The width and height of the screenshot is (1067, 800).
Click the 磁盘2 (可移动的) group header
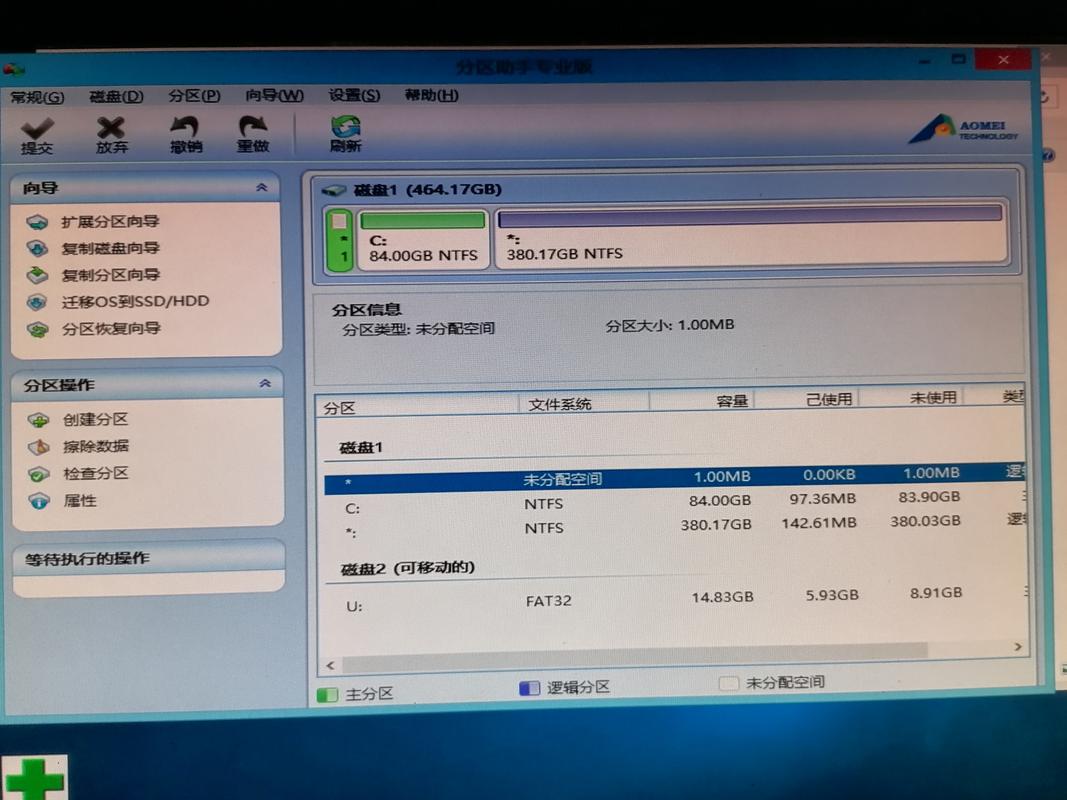click(x=408, y=568)
